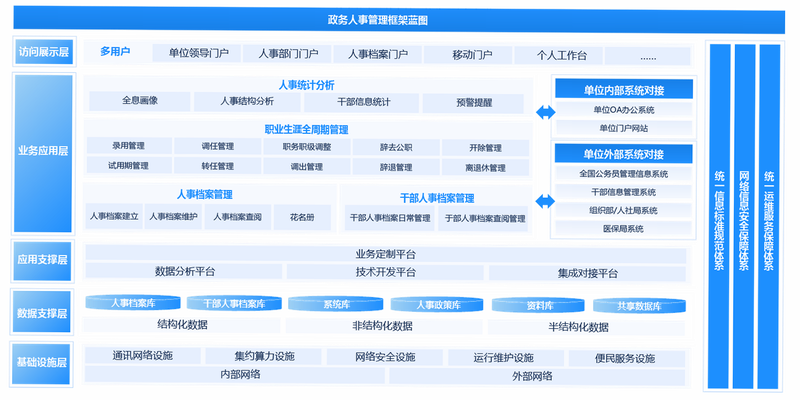Screen dimensions: 800x400
Task: Click the 业务定制平台 bar
Action: coord(386,254)
